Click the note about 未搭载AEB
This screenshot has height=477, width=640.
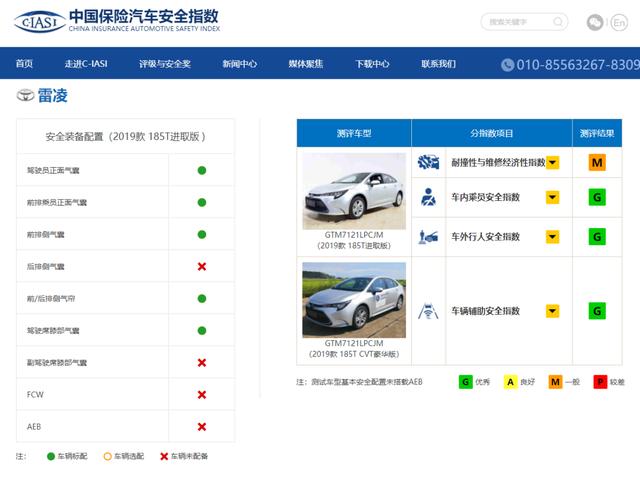pos(360,382)
